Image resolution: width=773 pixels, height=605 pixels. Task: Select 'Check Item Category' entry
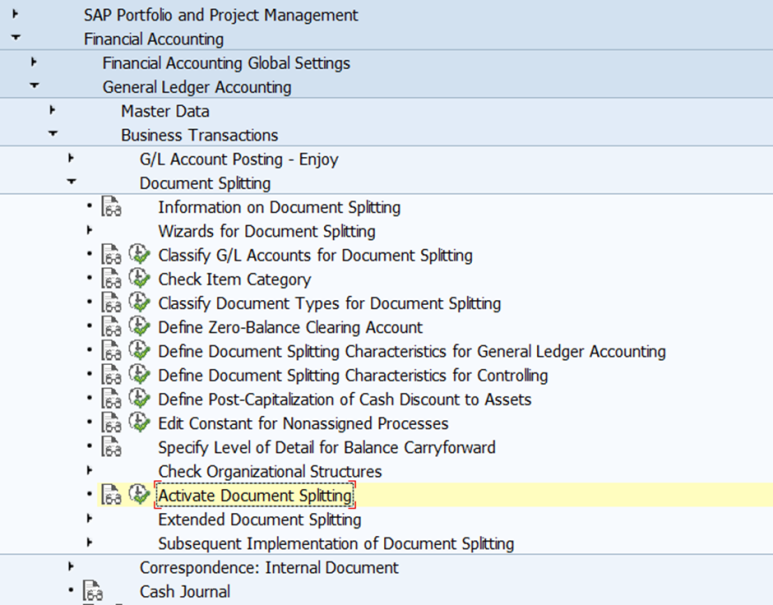(234, 280)
